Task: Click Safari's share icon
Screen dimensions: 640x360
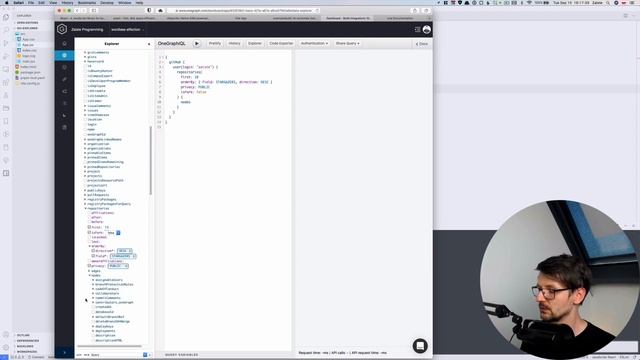Action: click(x=415, y=11)
